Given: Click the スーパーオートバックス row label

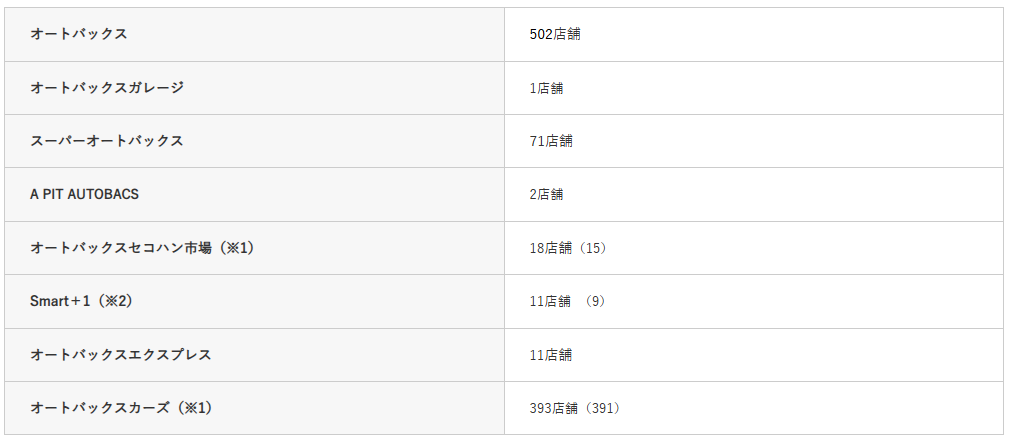Looking at the screenshot, I should click(x=107, y=141).
